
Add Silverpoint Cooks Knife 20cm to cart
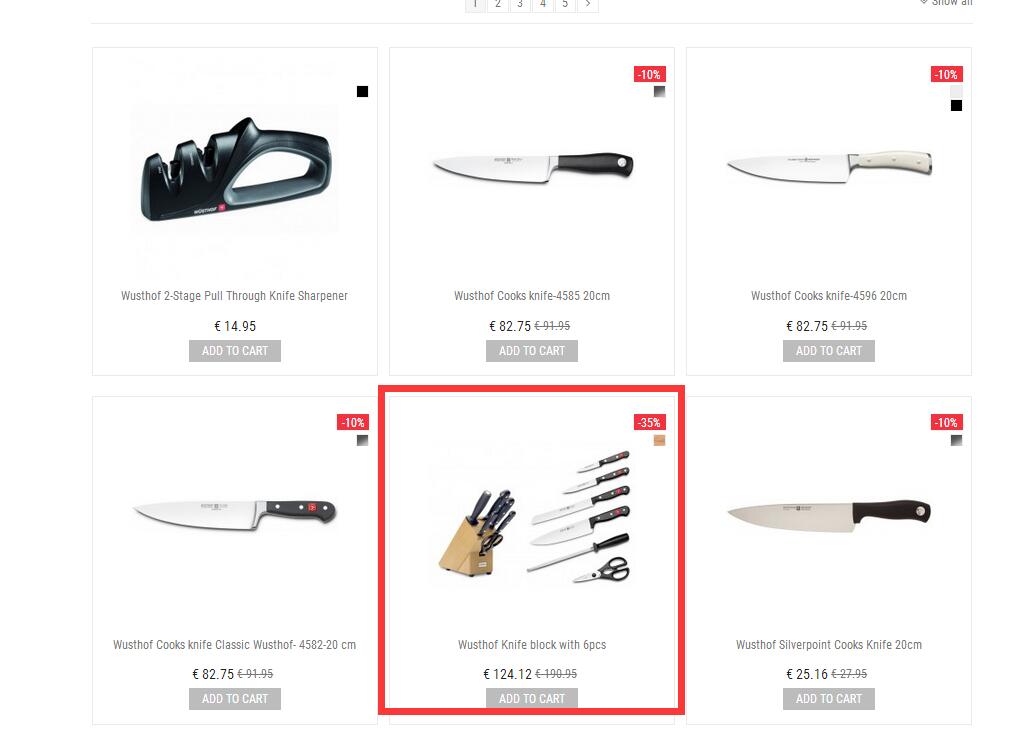click(829, 699)
